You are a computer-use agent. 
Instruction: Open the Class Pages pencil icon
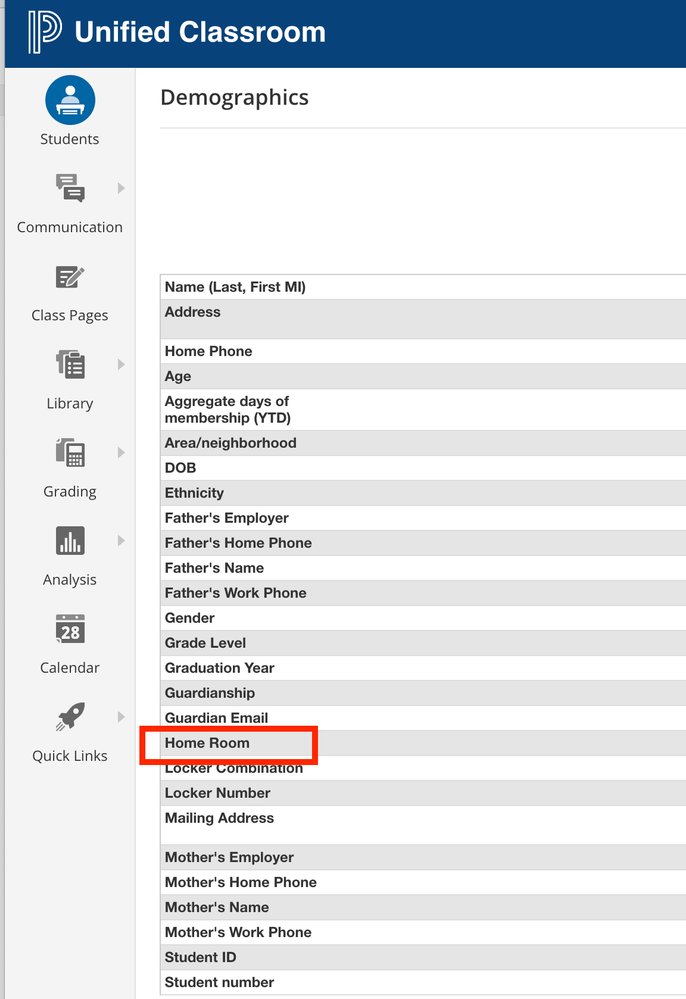(70, 277)
